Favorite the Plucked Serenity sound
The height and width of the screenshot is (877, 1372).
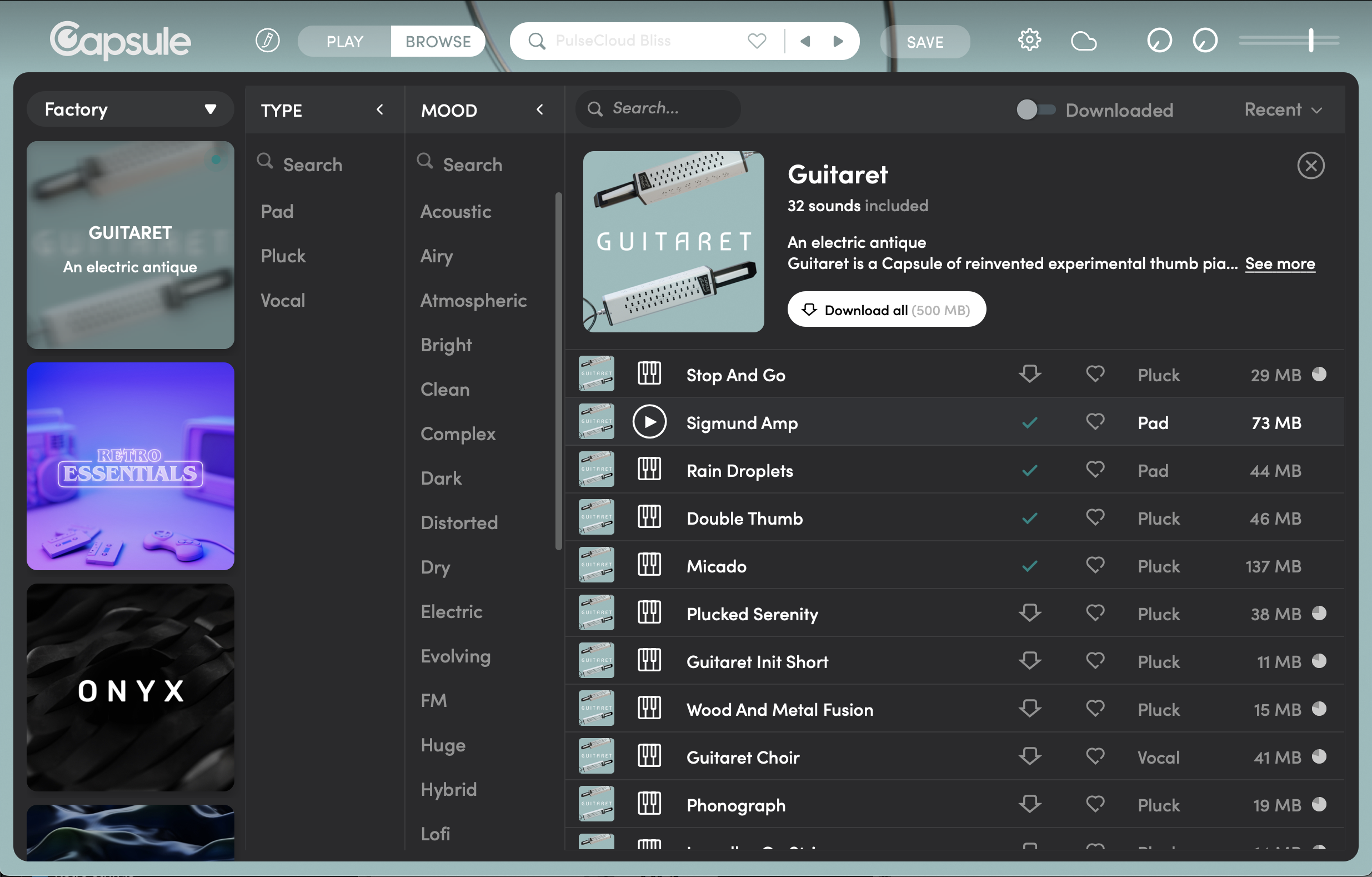click(x=1094, y=614)
